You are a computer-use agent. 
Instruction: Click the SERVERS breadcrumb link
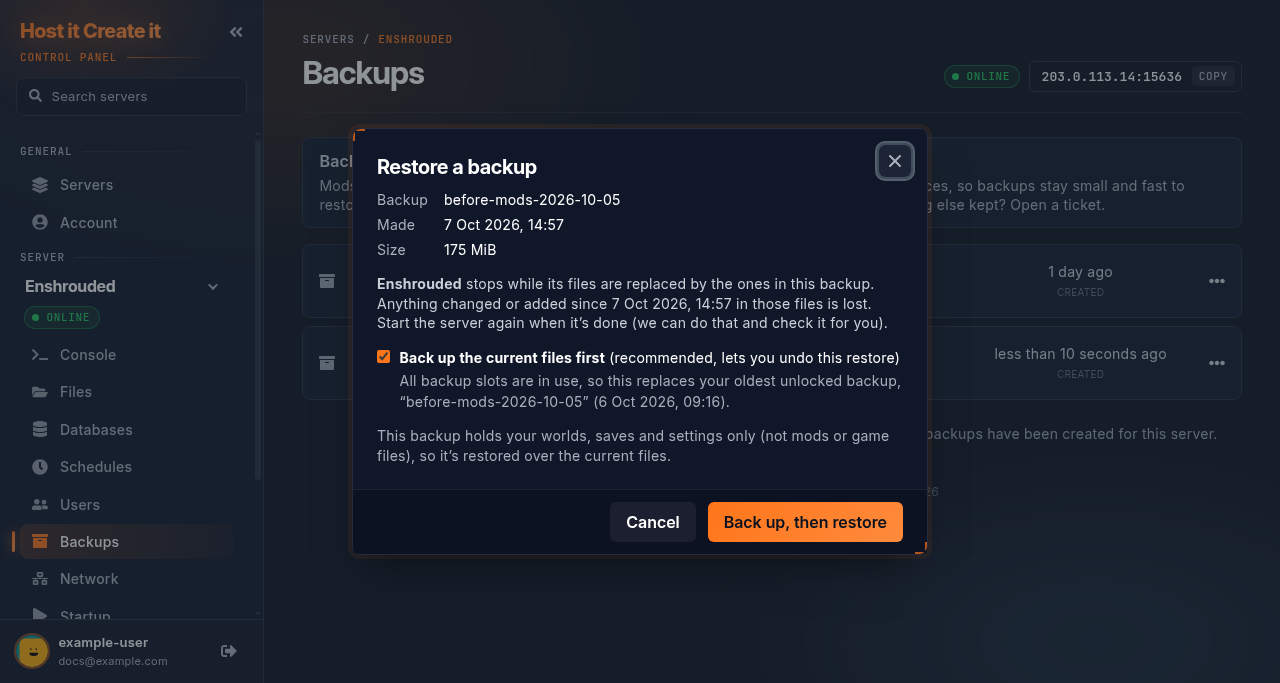pyautogui.click(x=329, y=40)
